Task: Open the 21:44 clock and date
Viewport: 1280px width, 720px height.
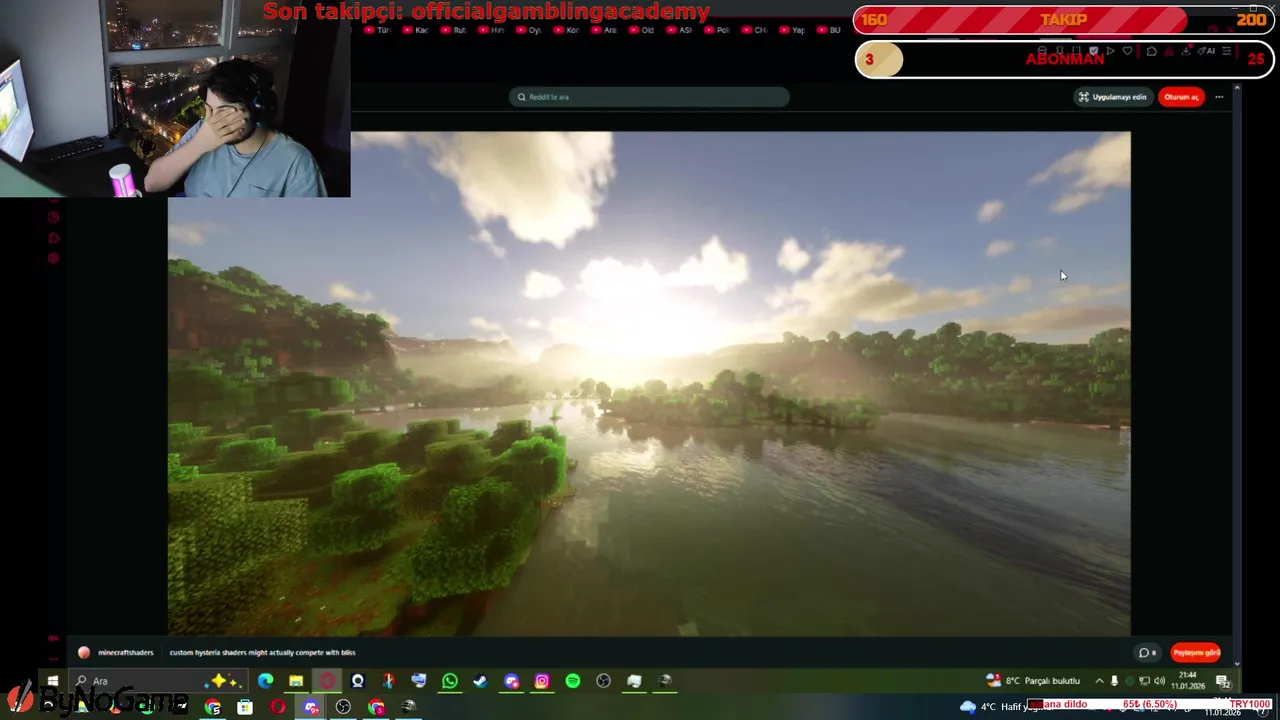Action: (1188, 681)
